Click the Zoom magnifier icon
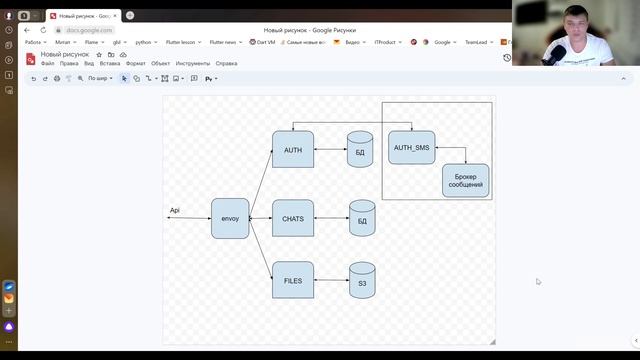 pos(80,78)
